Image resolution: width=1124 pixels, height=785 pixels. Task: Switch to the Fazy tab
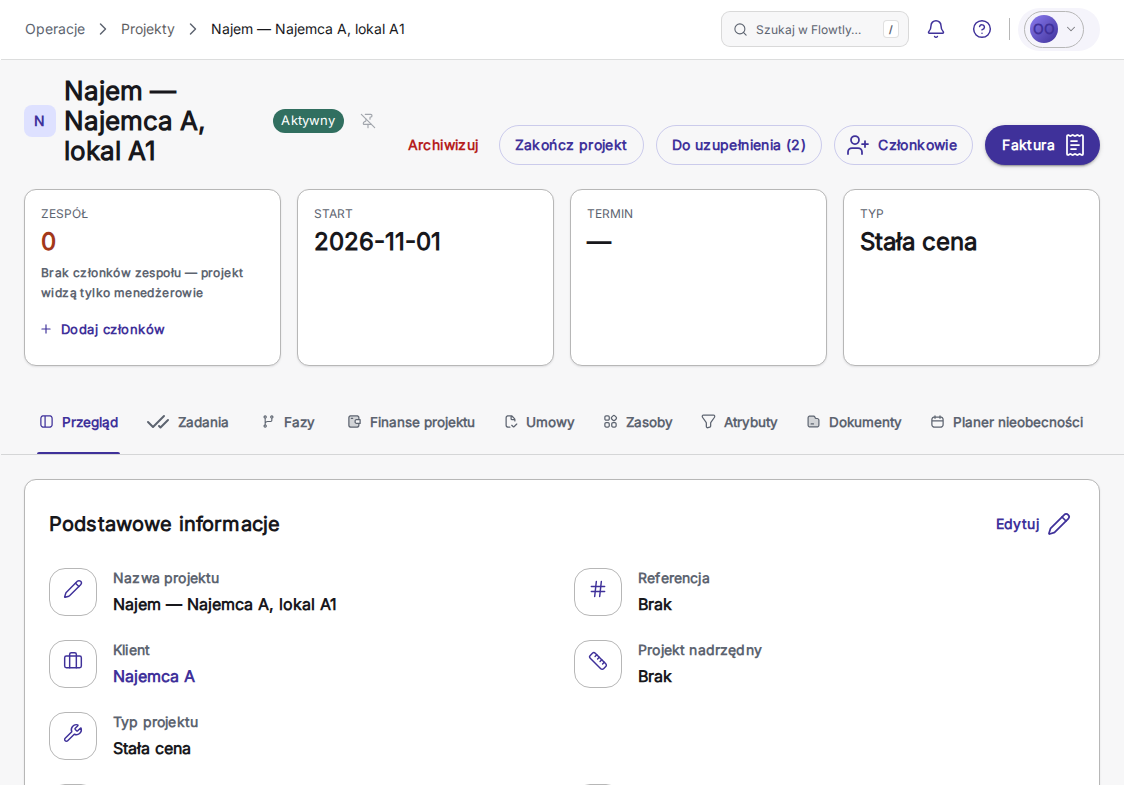pyautogui.click(x=288, y=422)
